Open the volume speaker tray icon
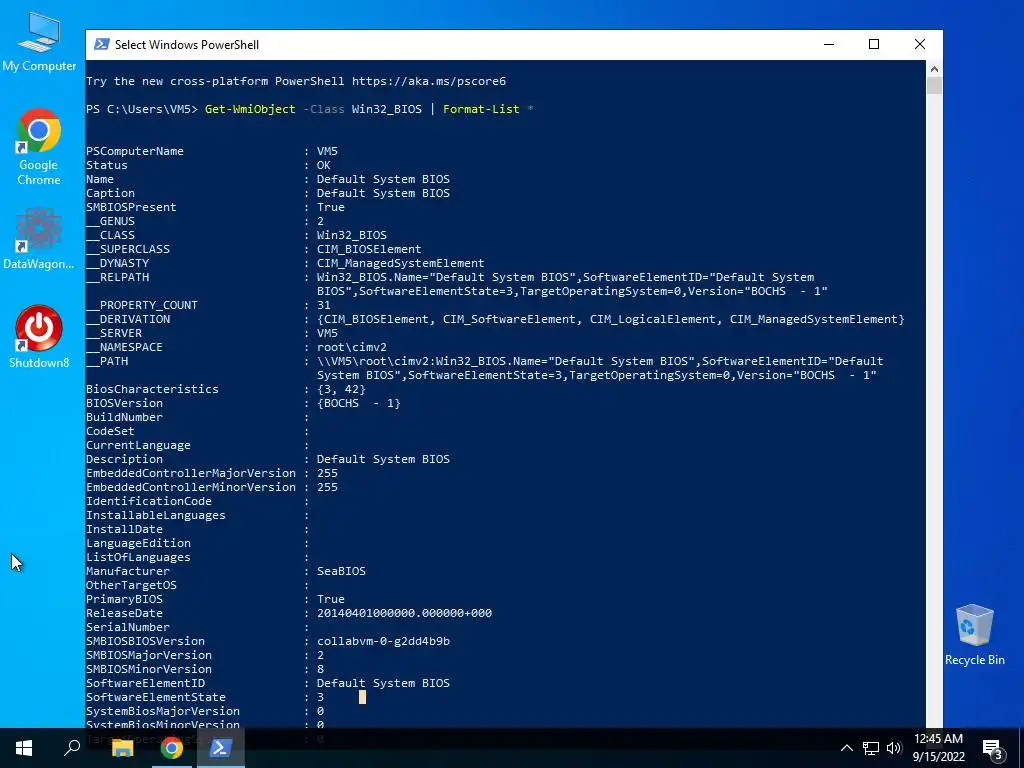This screenshot has height=768, width=1024. click(894, 748)
